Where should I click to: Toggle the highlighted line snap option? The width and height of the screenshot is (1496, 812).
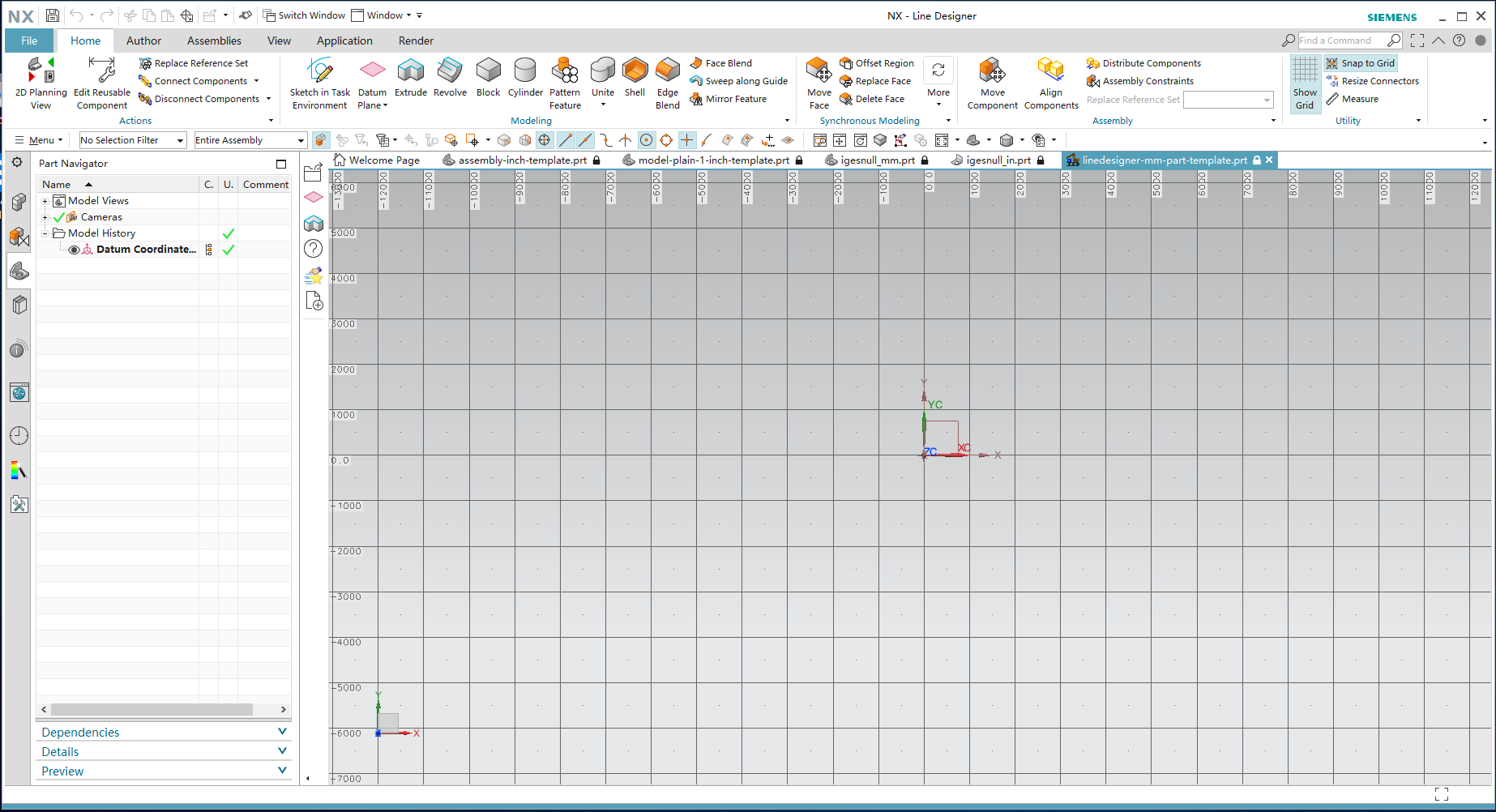coord(566,140)
